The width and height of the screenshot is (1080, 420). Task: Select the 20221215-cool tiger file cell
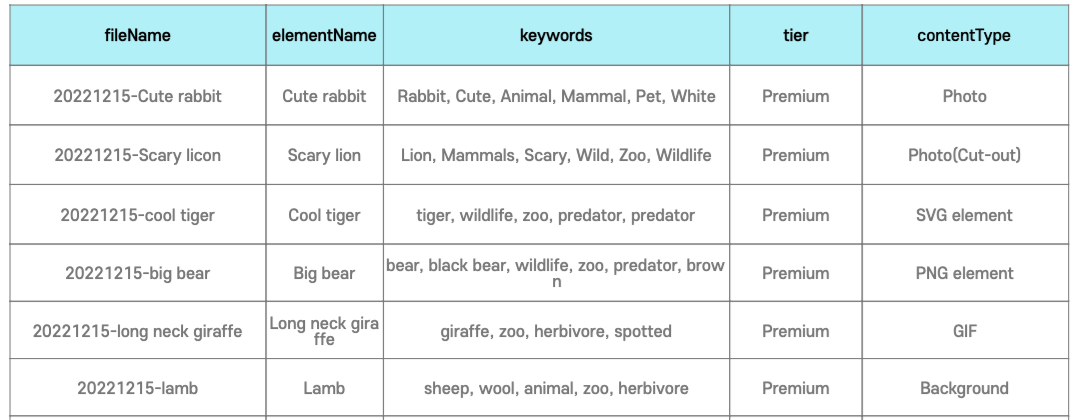[x=138, y=215]
